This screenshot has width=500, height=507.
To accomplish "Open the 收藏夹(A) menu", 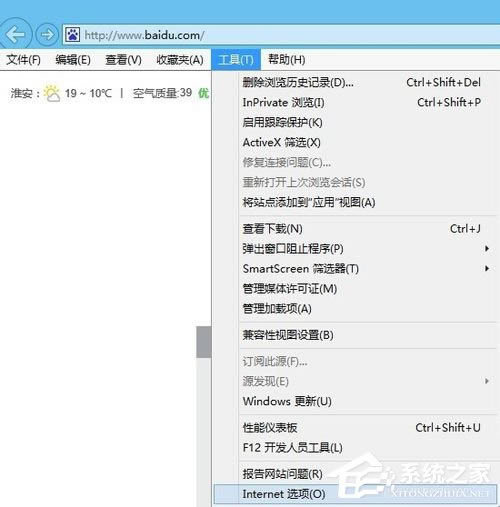I will (180, 60).
